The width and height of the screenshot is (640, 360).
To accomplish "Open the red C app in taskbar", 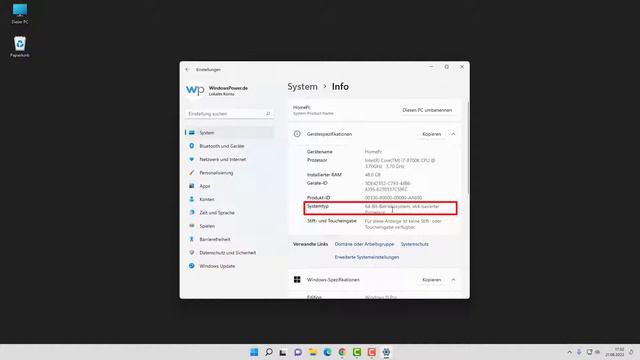I will (371, 352).
